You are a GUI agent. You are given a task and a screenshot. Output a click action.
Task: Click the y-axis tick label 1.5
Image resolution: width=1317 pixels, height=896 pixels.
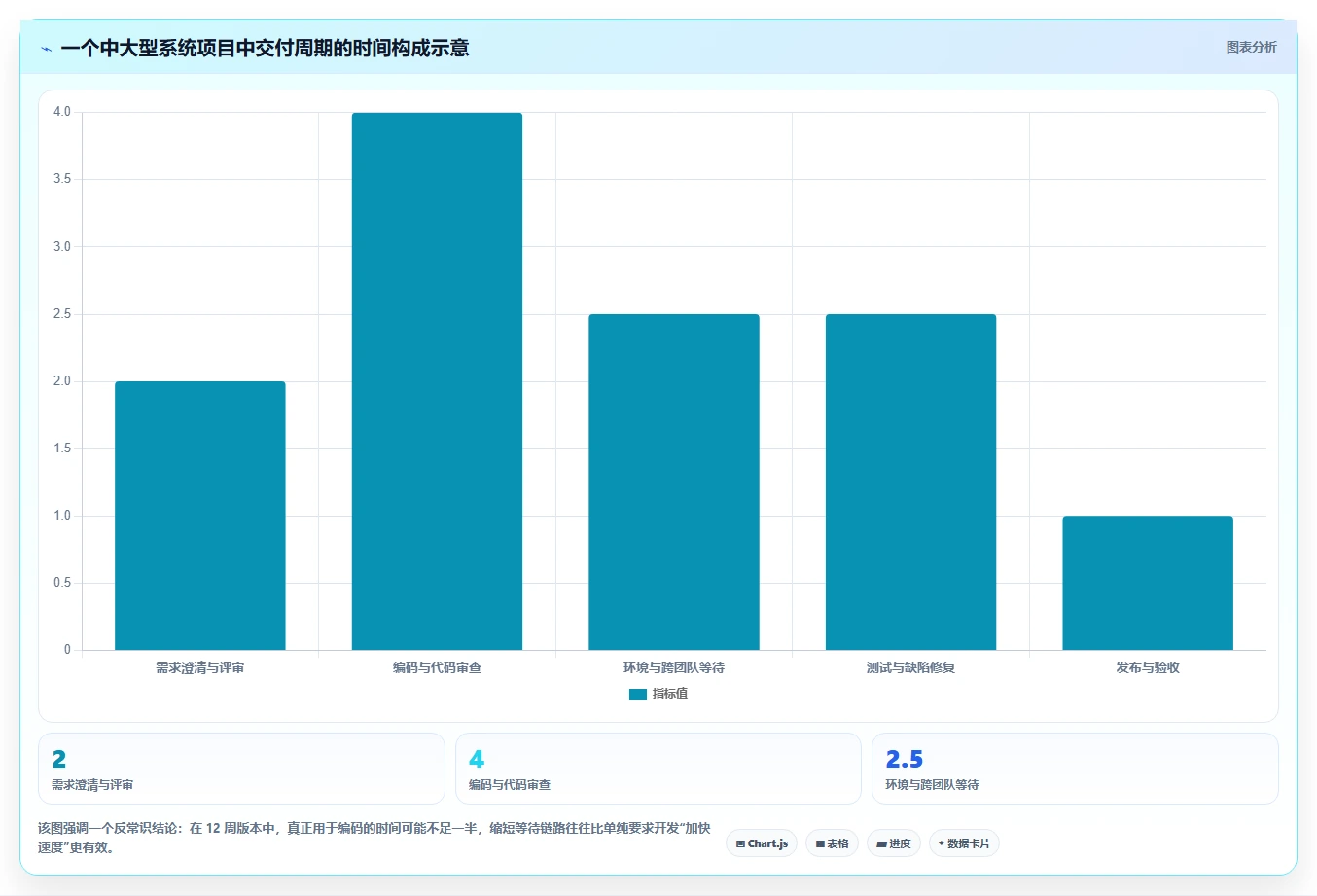(x=62, y=448)
